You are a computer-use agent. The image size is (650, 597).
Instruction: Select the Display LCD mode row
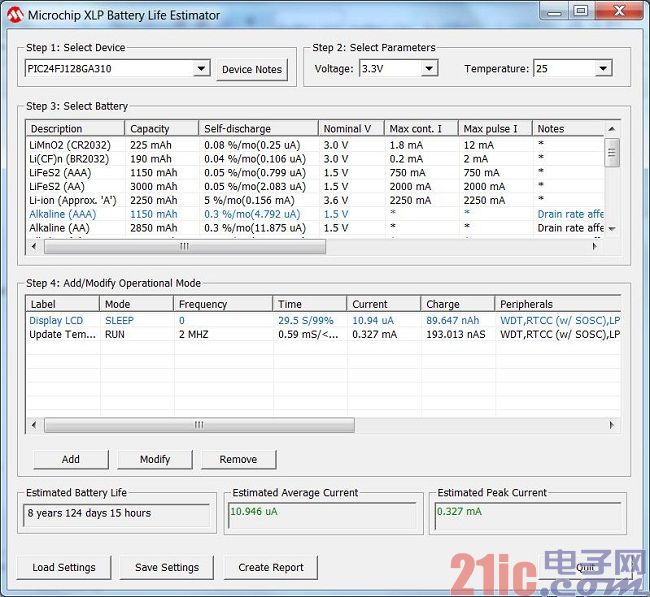(323, 320)
